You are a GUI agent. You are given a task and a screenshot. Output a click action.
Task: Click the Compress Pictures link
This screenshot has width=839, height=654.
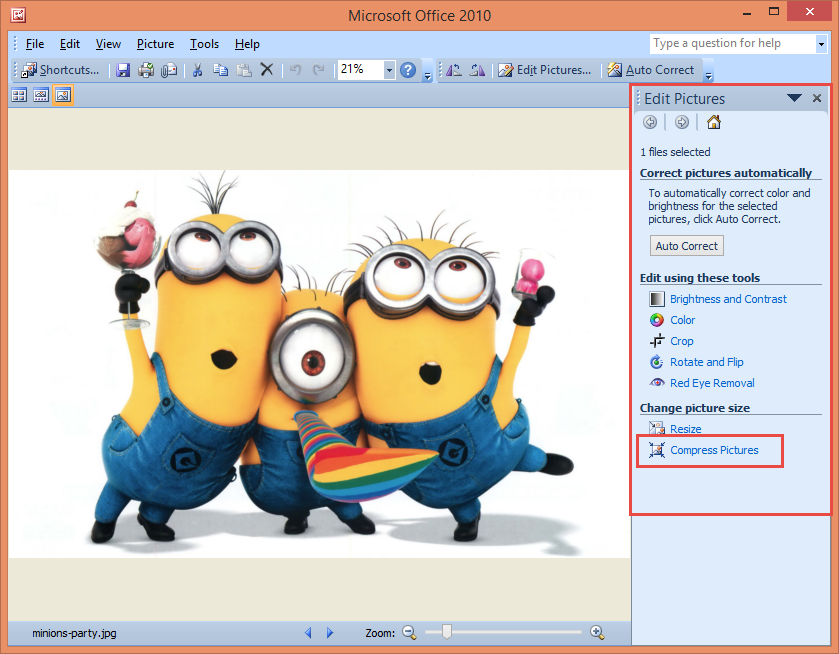click(x=714, y=450)
